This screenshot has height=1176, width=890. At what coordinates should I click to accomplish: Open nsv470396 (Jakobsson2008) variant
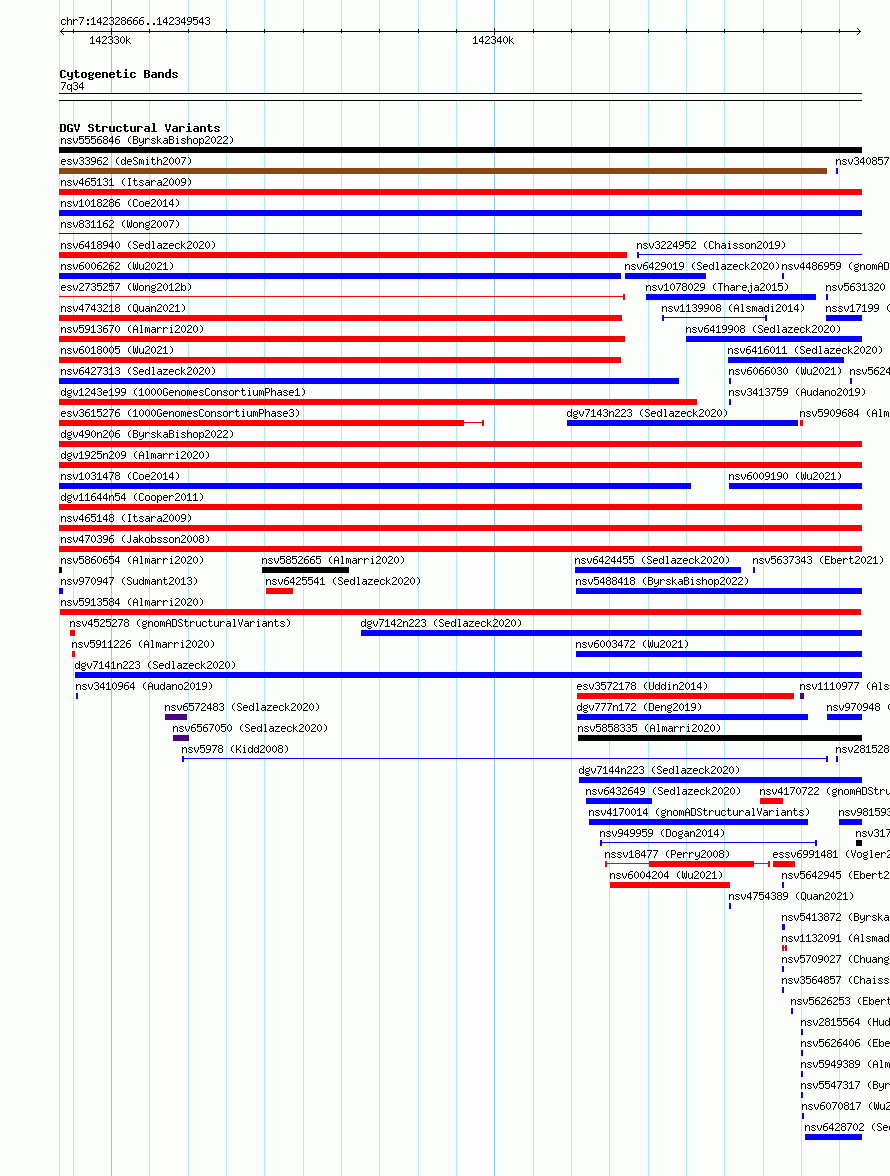(135, 539)
